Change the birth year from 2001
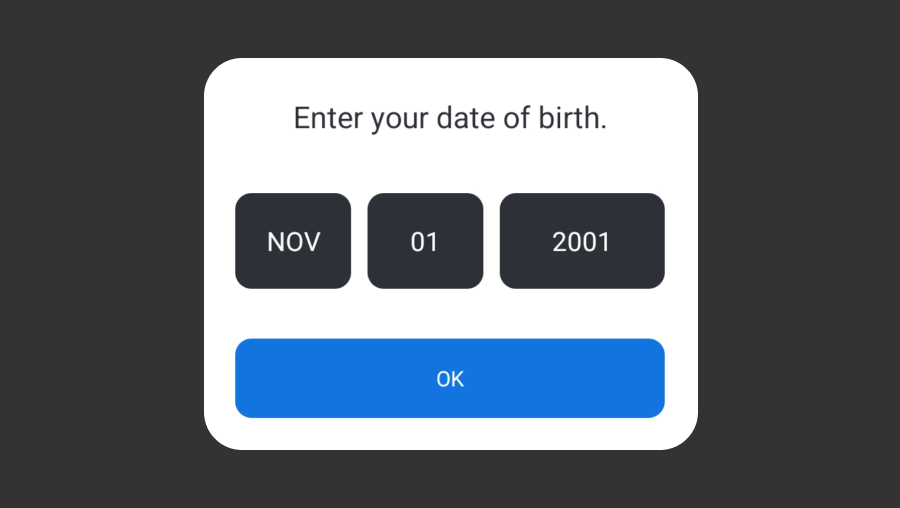Screen dimensions: 900x508 tap(582, 241)
